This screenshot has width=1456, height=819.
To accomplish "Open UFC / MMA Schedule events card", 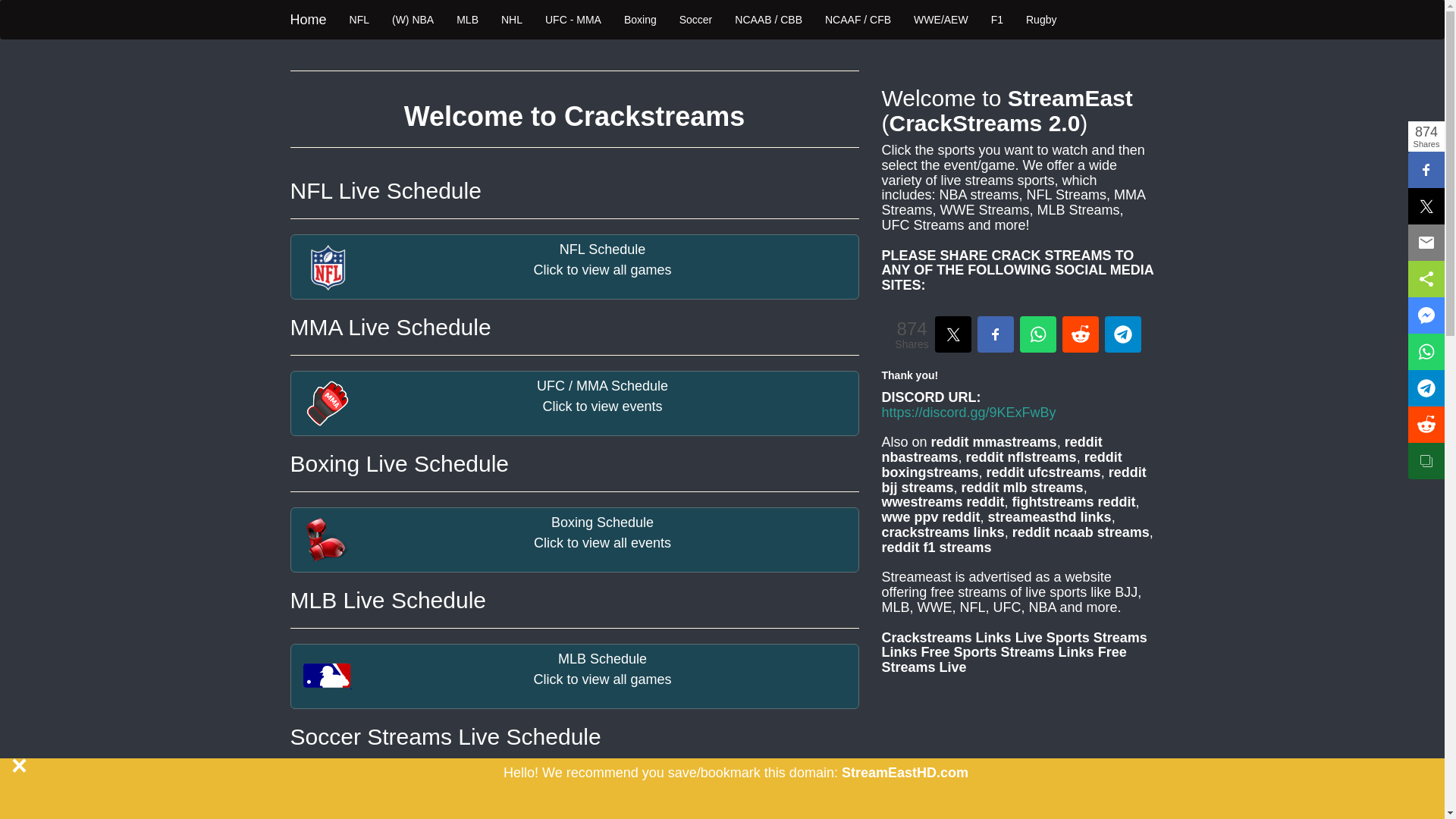I will pyautogui.click(x=574, y=403).
